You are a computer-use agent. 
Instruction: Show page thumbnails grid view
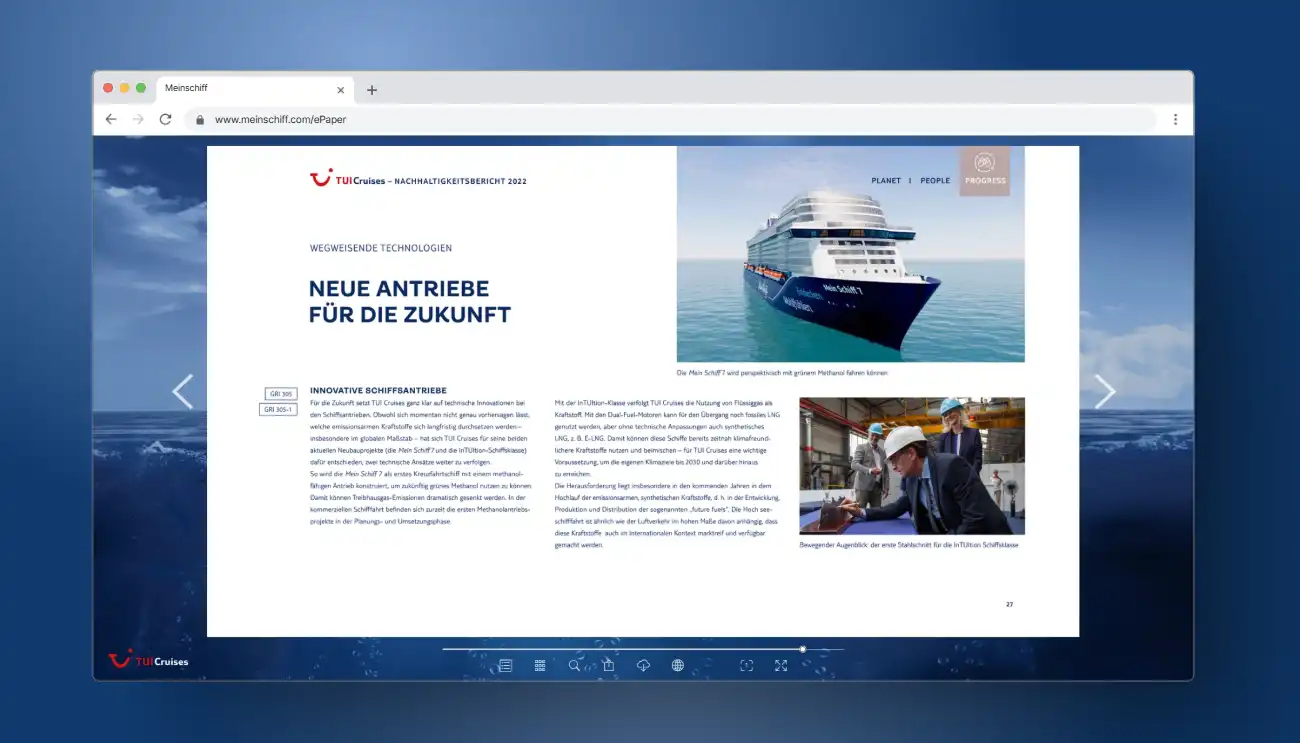540,665
